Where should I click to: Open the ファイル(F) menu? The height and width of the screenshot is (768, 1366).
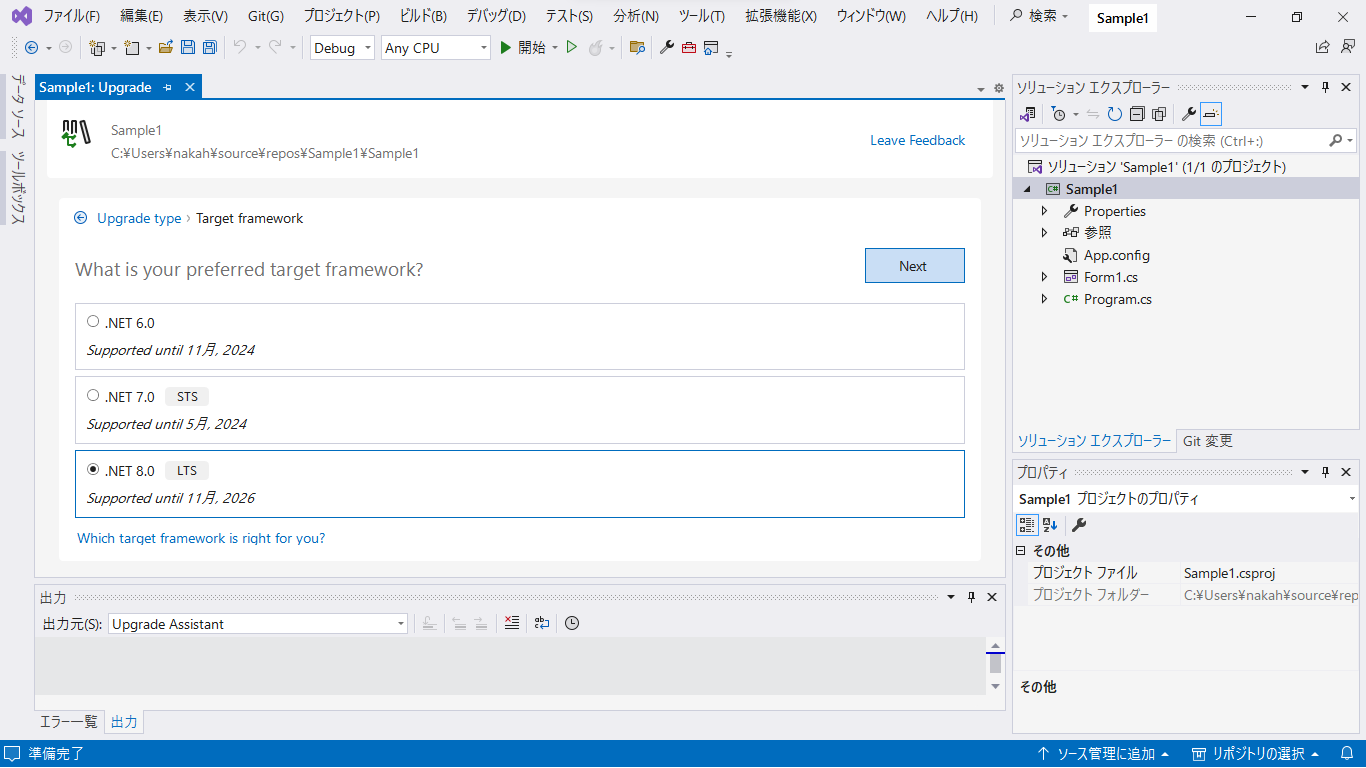[x=71, y=16]
